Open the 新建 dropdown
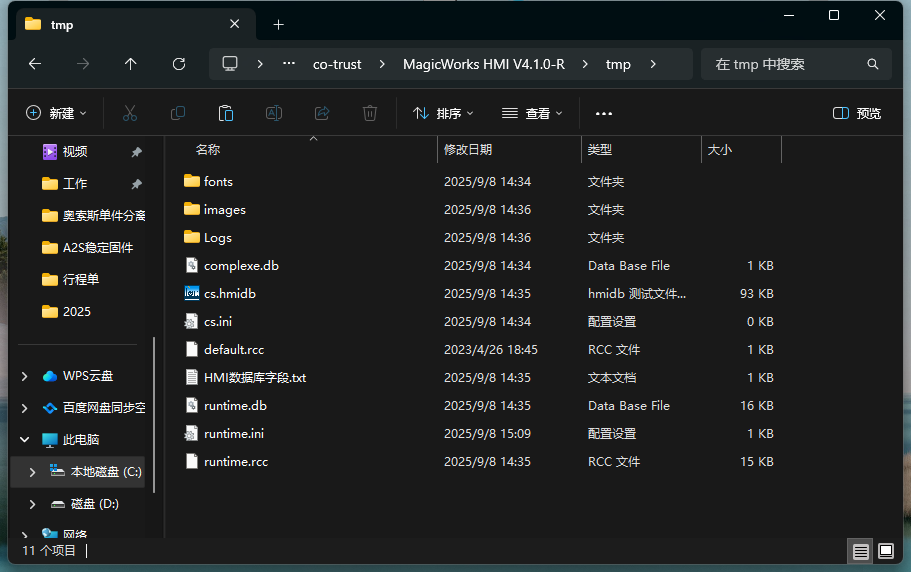 (56, 113)
